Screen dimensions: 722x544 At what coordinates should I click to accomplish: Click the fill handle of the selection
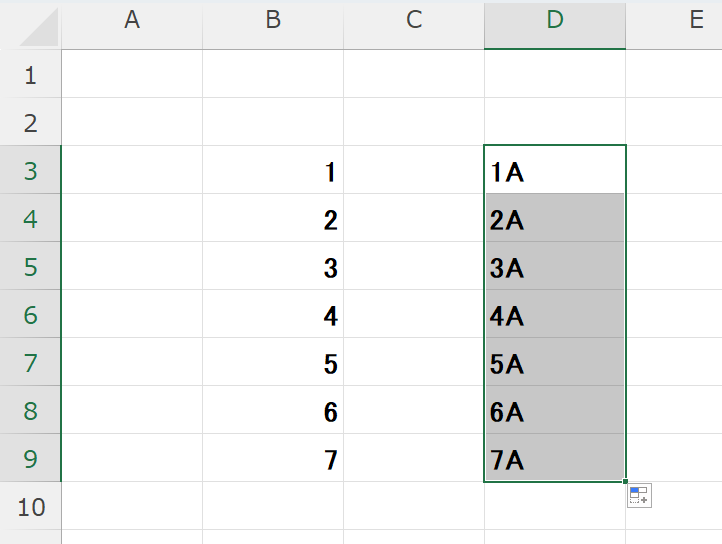tap(626, 482)
